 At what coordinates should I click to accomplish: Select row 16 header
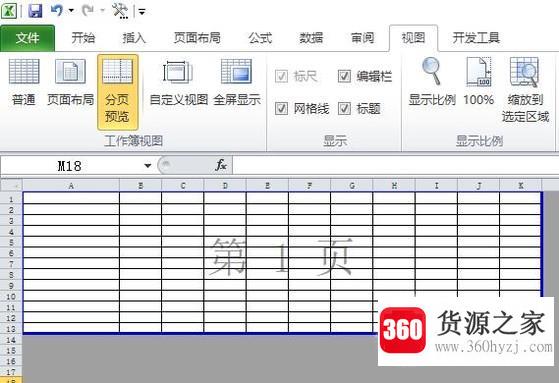11,361
